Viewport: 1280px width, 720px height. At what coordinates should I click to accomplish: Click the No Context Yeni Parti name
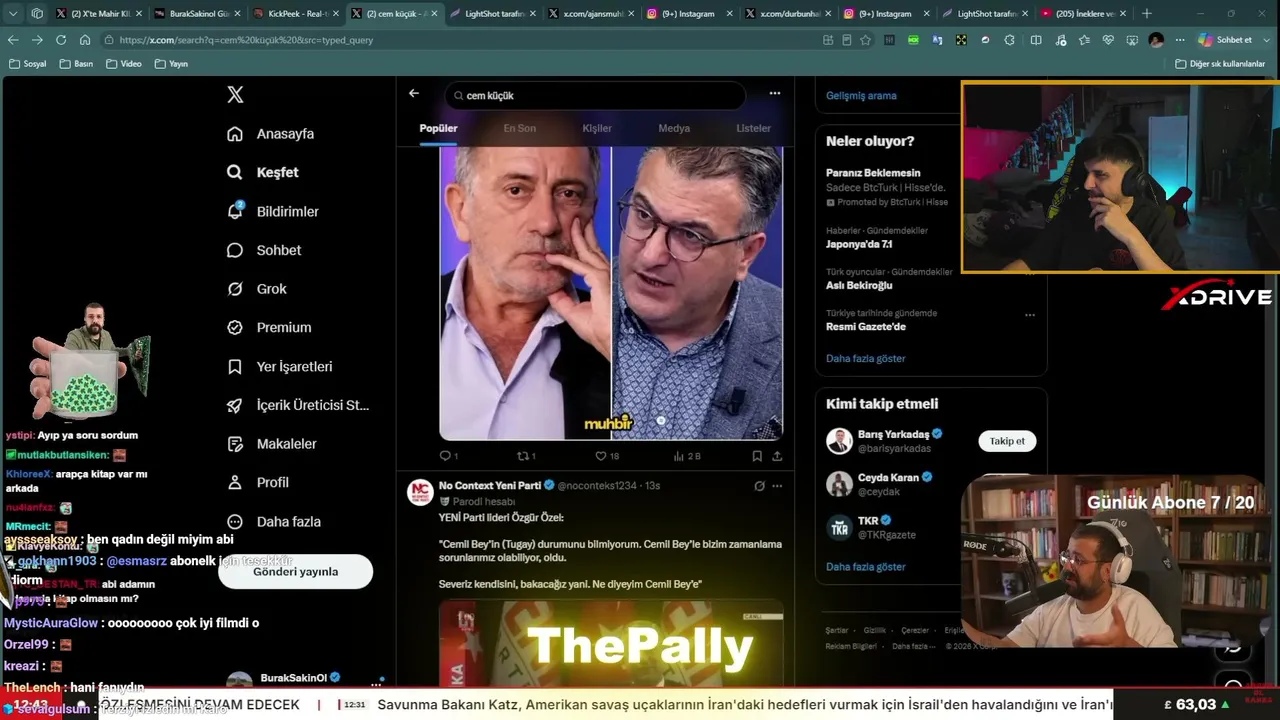click(490, 485)
